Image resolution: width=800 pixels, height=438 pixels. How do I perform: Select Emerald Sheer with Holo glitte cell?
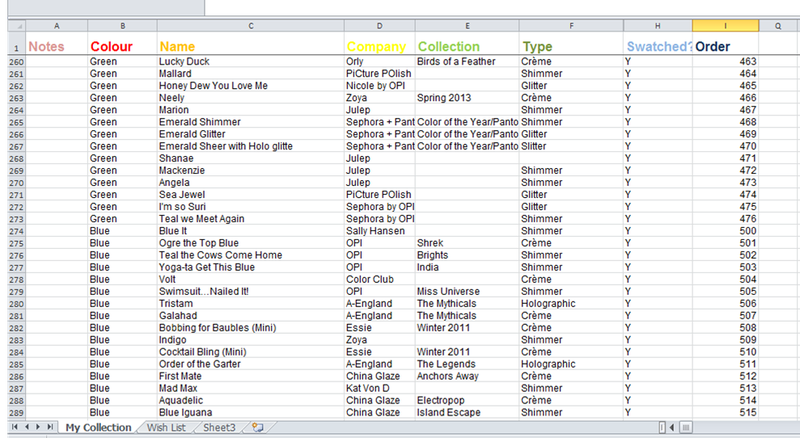(251, 146)
